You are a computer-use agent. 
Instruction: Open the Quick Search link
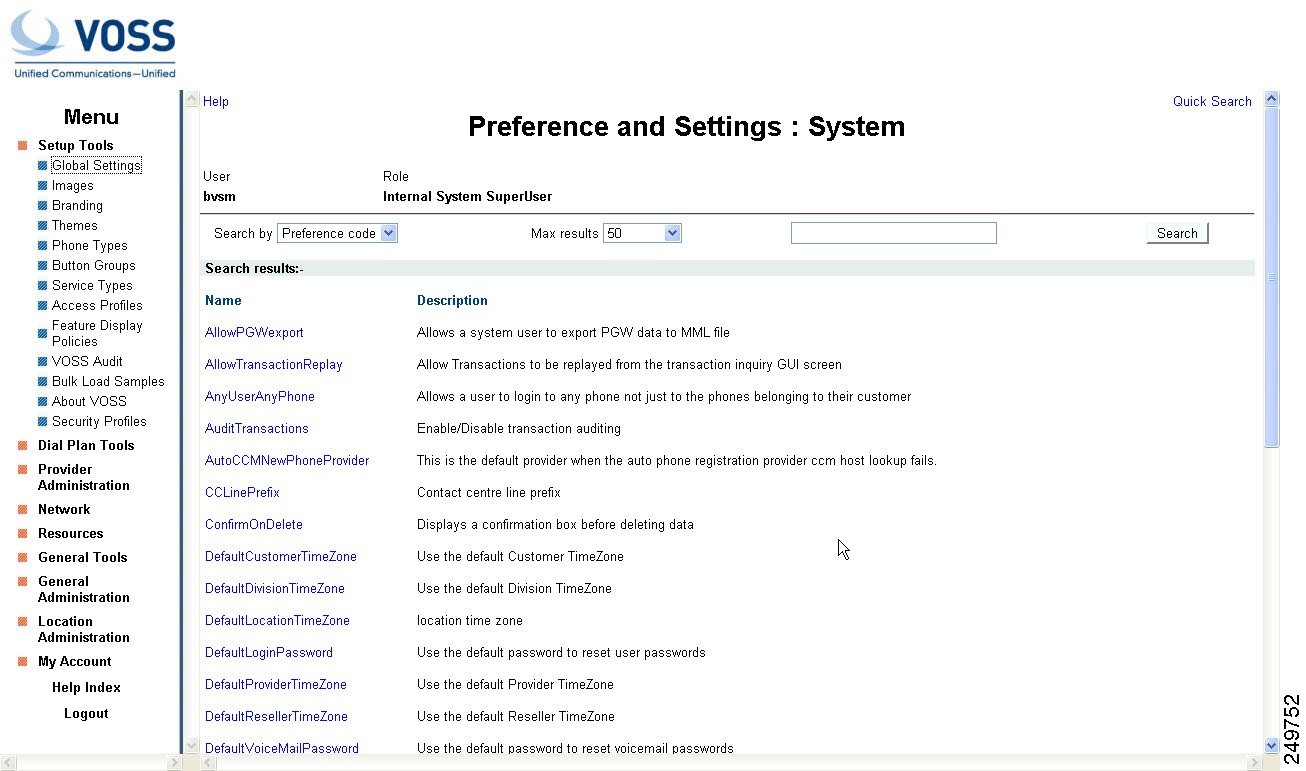pos(1212,101)
